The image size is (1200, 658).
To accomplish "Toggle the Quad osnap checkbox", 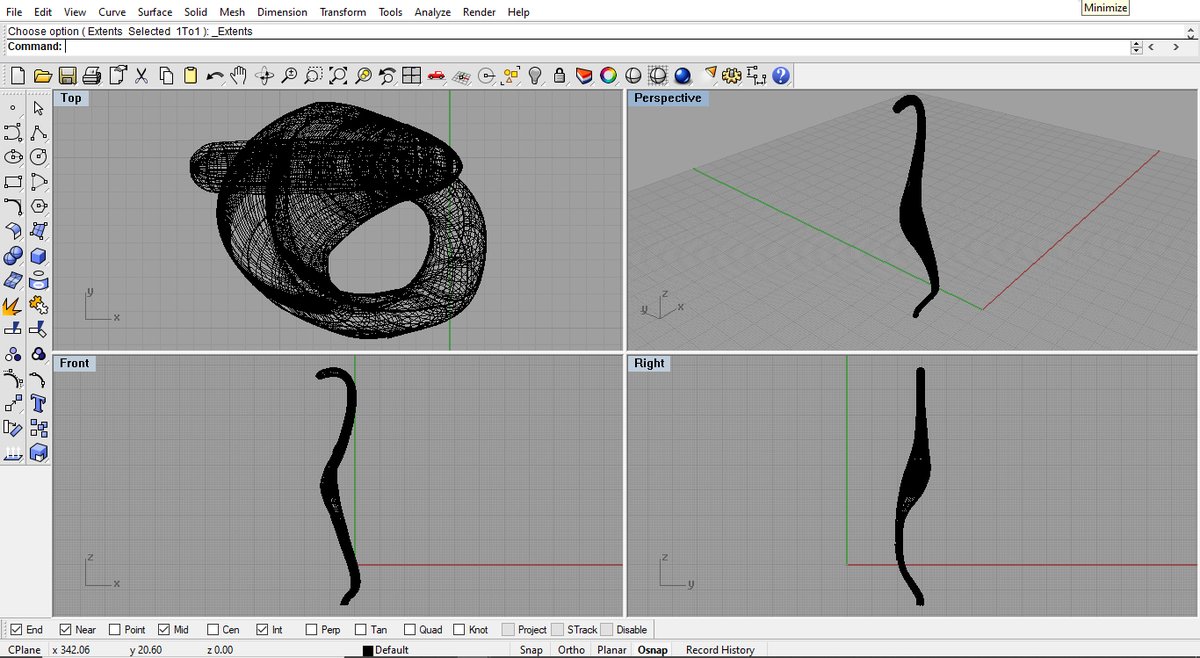I will [409, 630].
